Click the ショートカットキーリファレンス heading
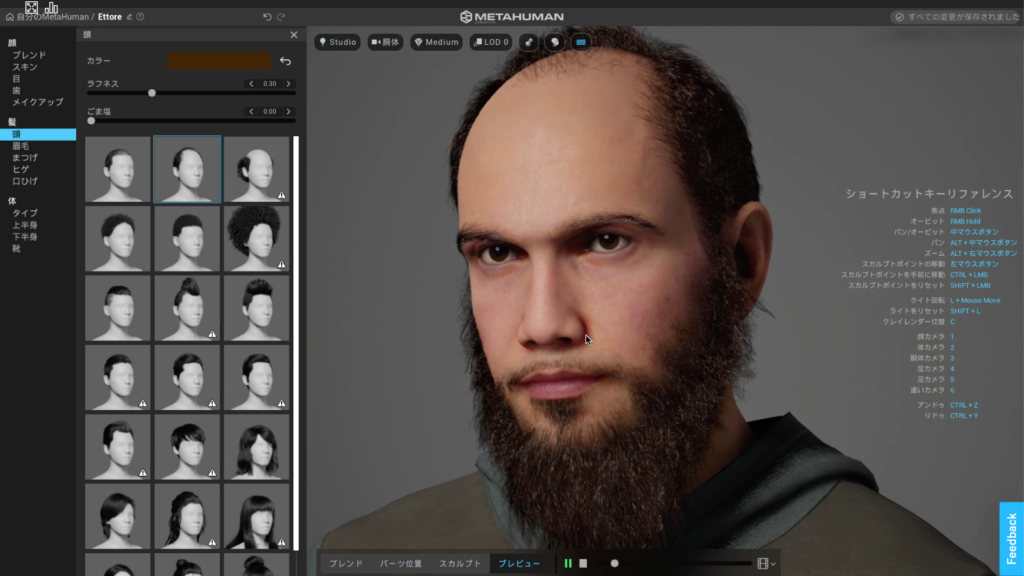 (x=929, y=193)
